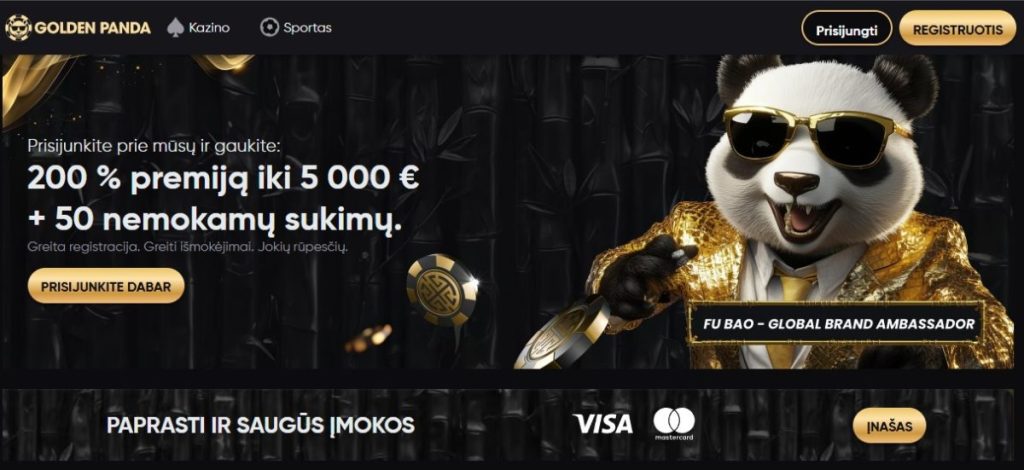1024x470 pixels.
Task: Click the football icon beside Sportas
Action: [x=268, y=27]
